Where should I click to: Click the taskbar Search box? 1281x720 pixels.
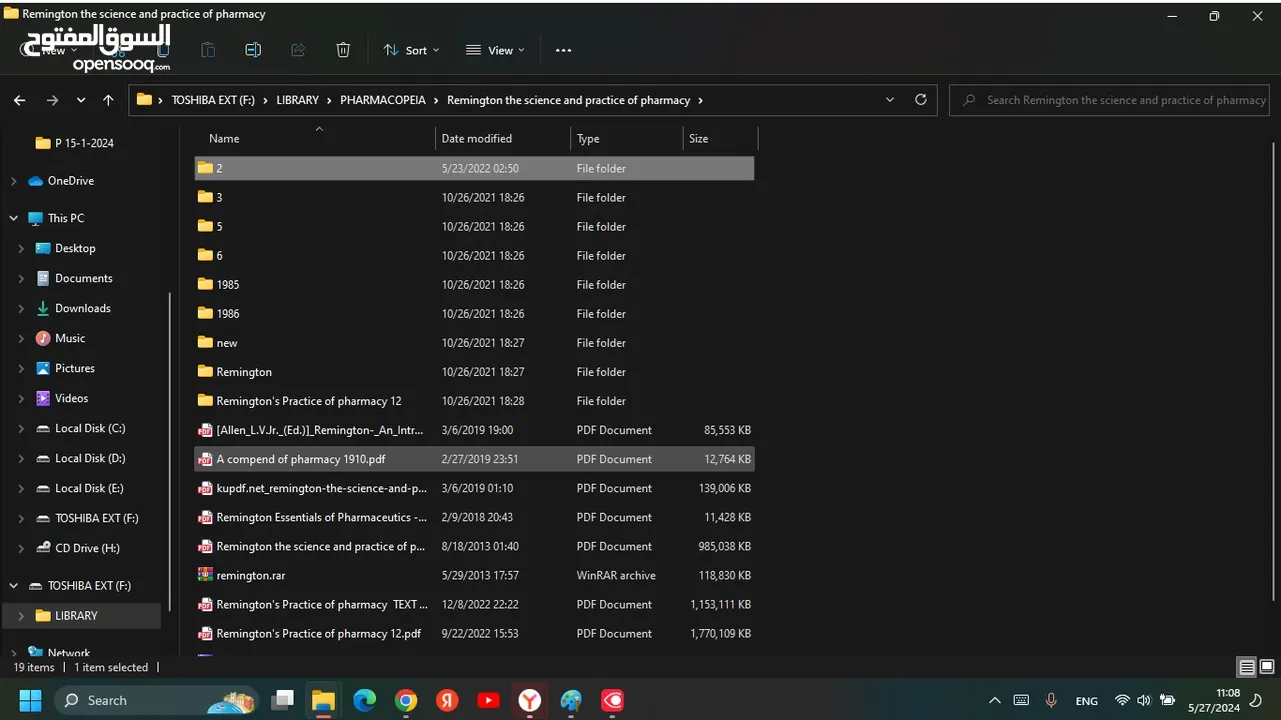(157, 700)
